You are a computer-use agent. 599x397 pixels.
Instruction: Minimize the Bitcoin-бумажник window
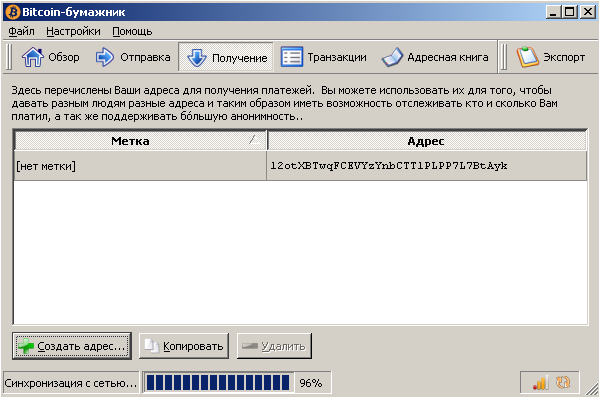tap(553, 12)
